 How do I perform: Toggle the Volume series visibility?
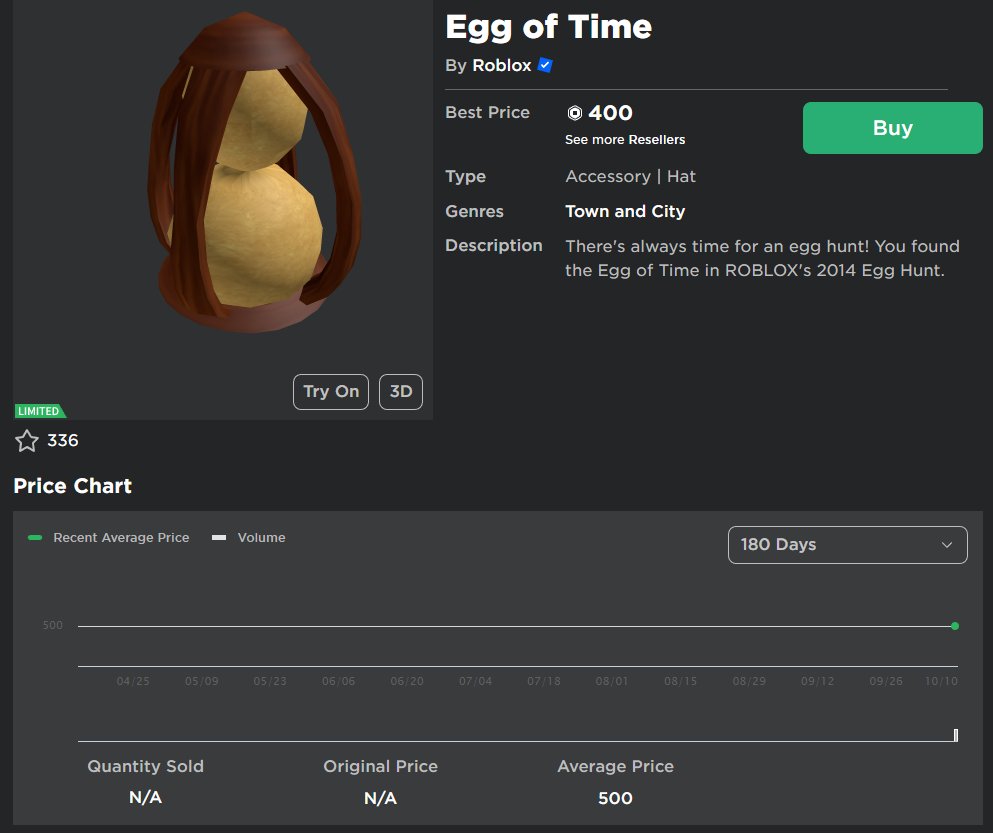pos(247,537)
